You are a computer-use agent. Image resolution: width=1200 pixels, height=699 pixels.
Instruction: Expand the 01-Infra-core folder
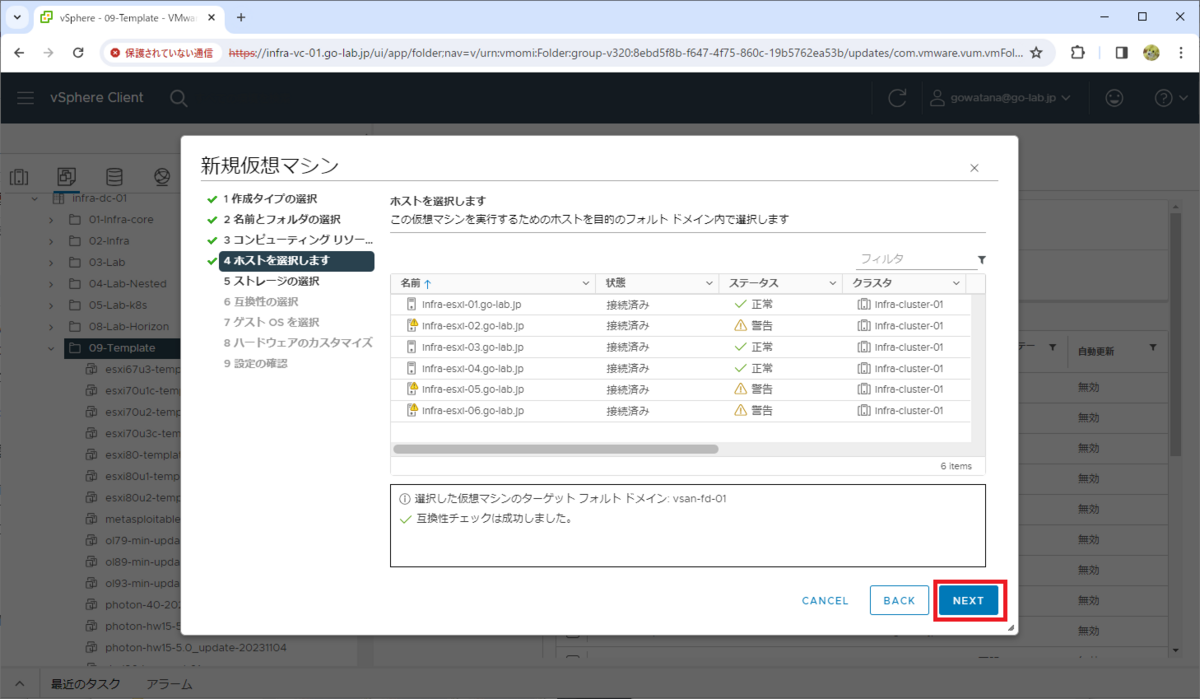pyautogui.click(x=50, y=219)
